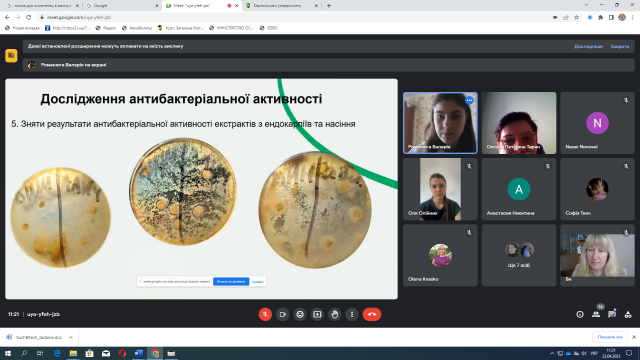Viewport: 640px width, 360px height.
Task: Open the activities icon
Action: coord(628,314)
